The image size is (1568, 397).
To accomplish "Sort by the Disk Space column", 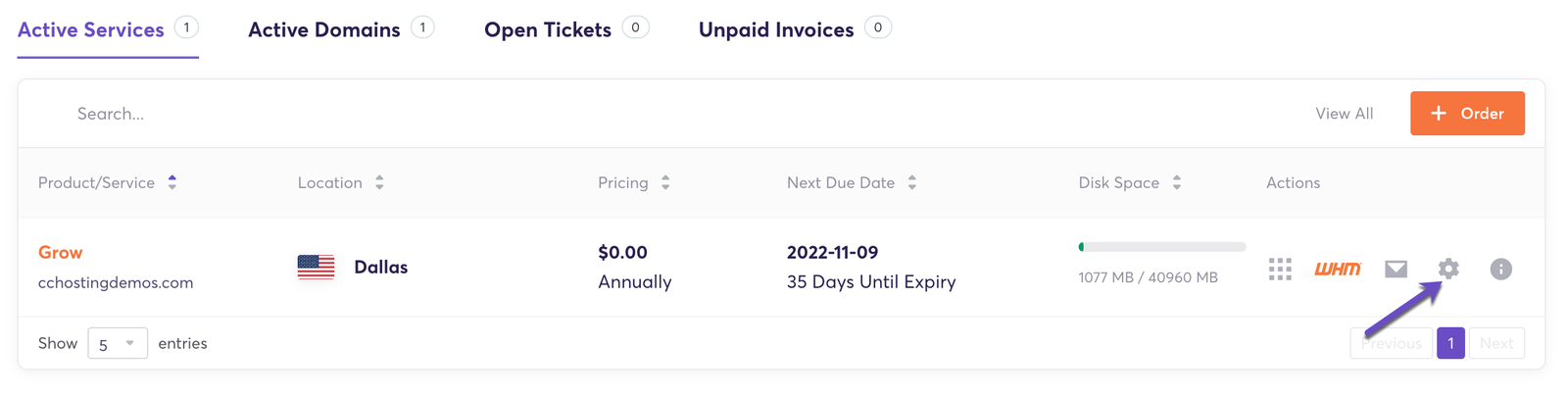I will [x=1129, y=182].
